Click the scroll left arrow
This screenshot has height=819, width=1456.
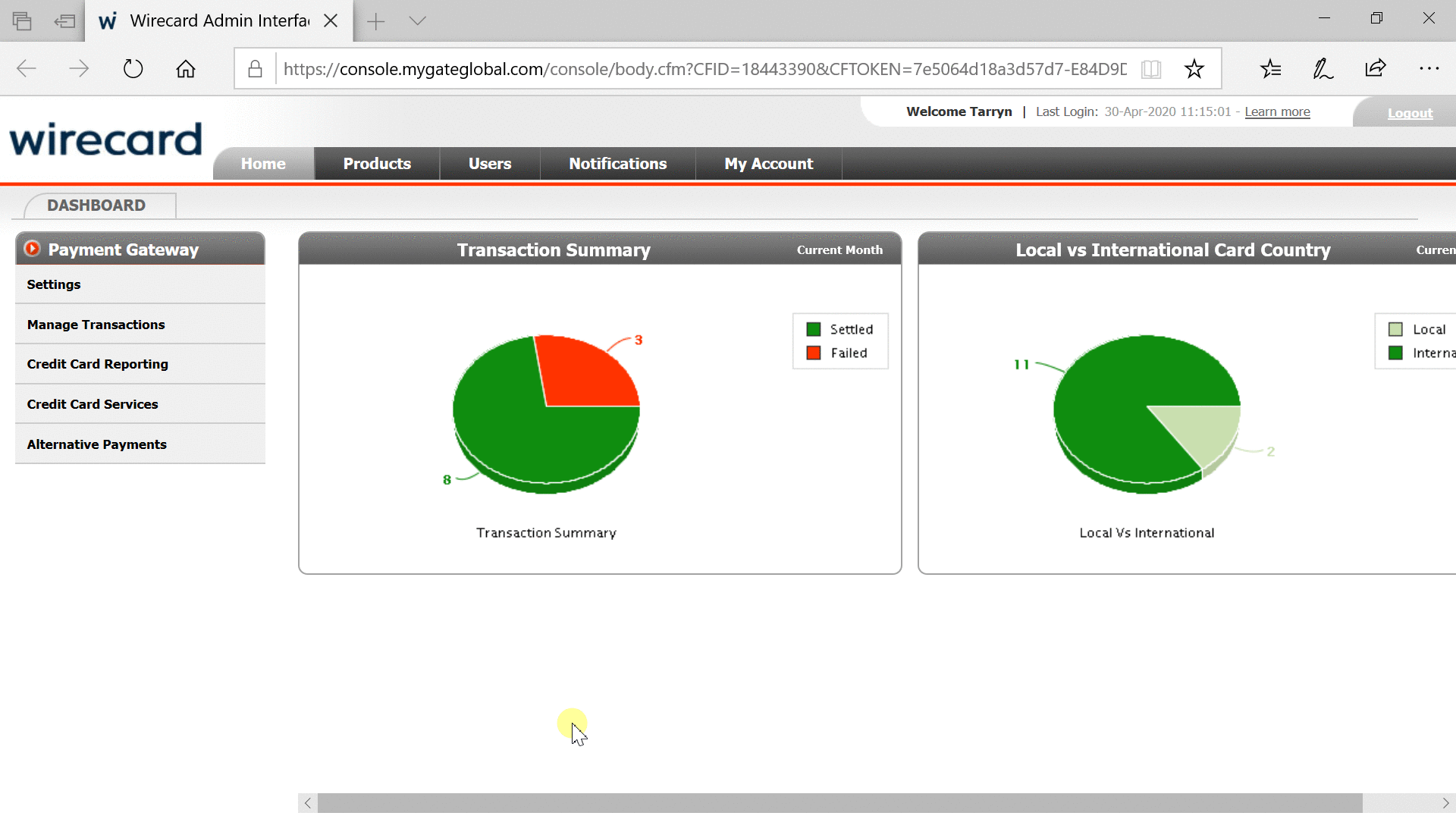pyautogui.click(x=308, y=803)
